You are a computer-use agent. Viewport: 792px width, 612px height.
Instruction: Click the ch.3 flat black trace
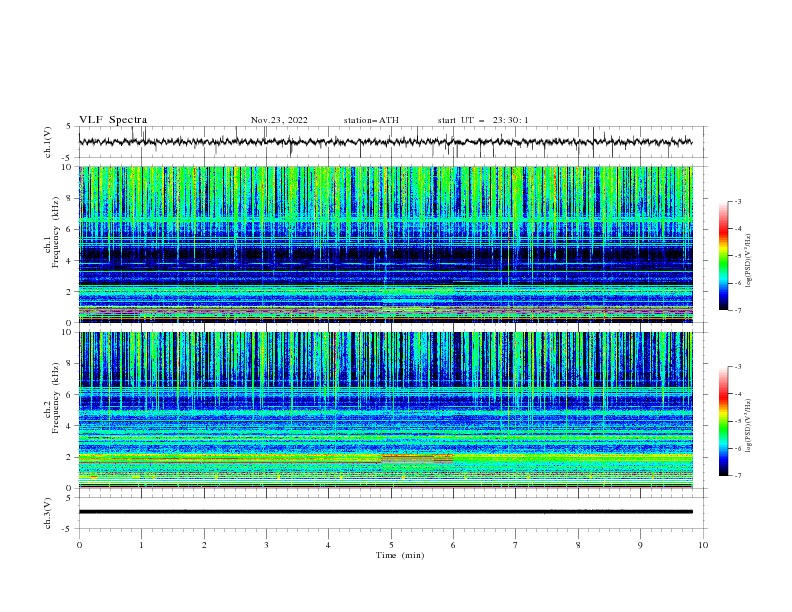pyautogui.click(x=385, y=512)
